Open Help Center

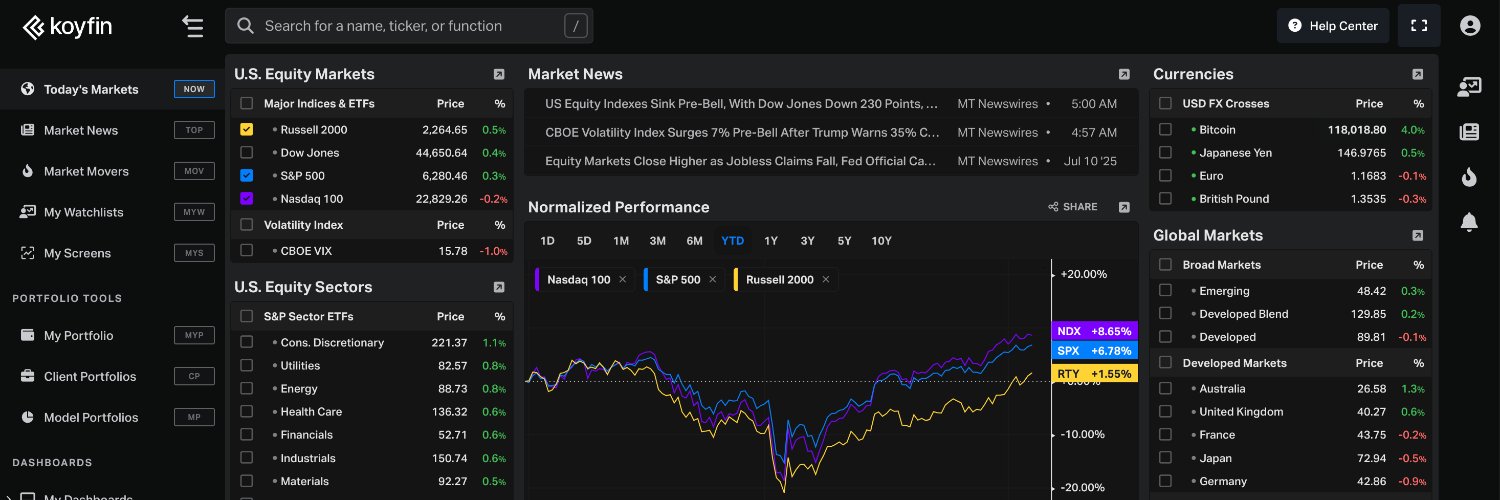[1333, 26]
